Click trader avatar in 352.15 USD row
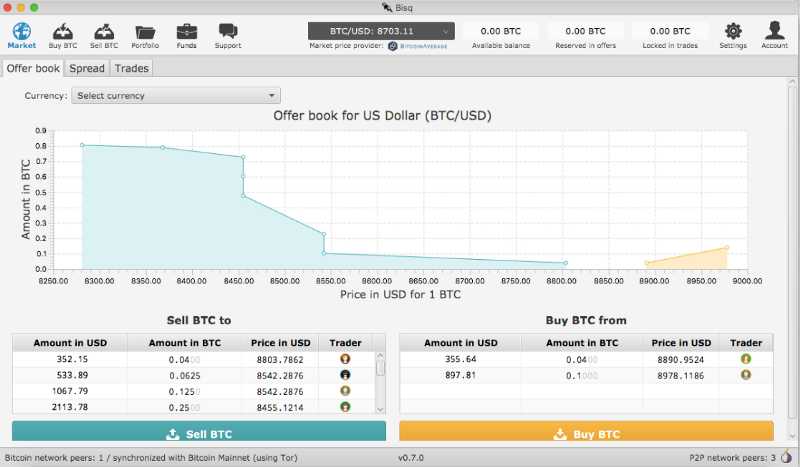 [x=345, y=359]
